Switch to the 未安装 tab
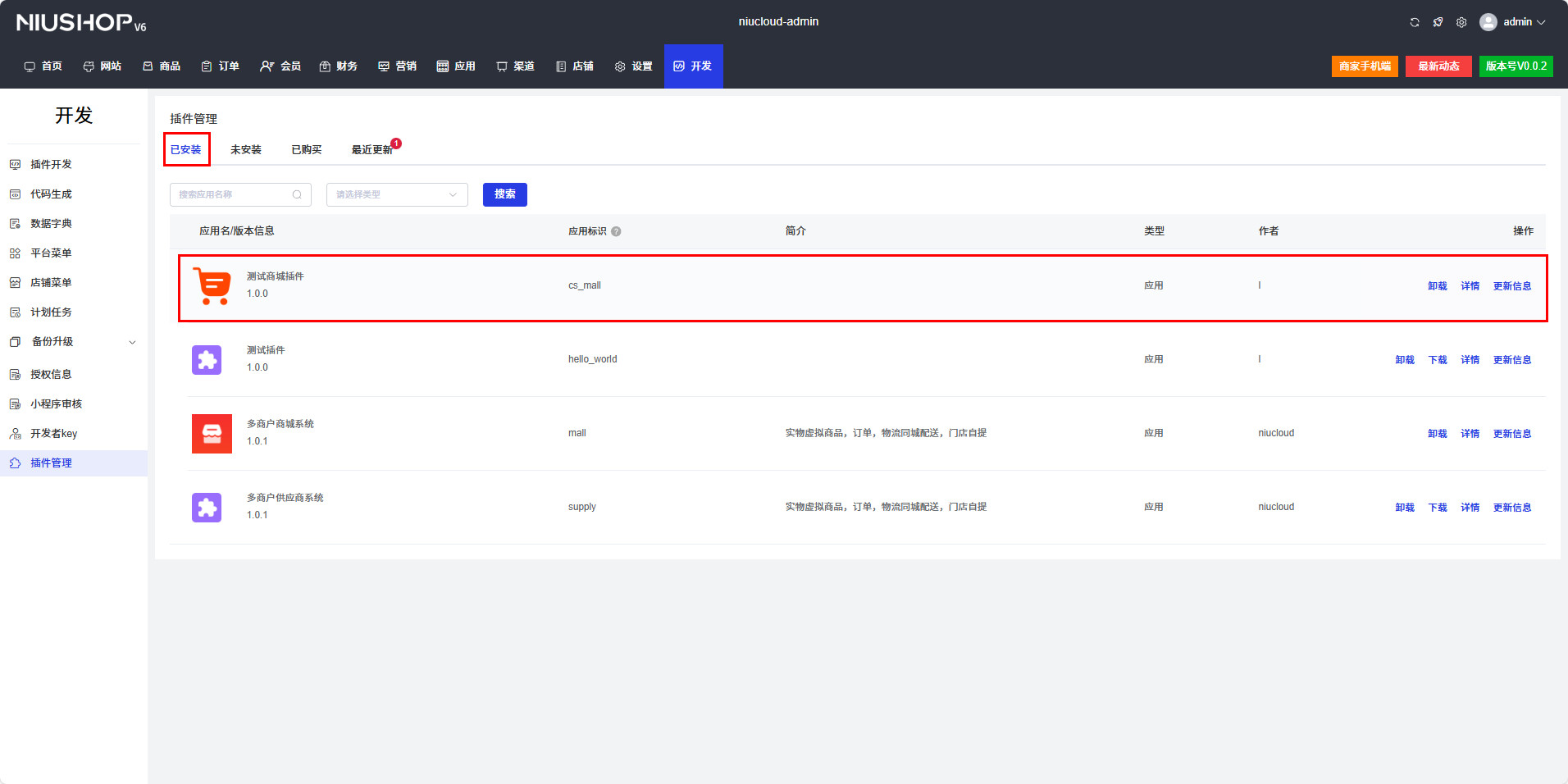1568x784 pixels. pos(245,149)
